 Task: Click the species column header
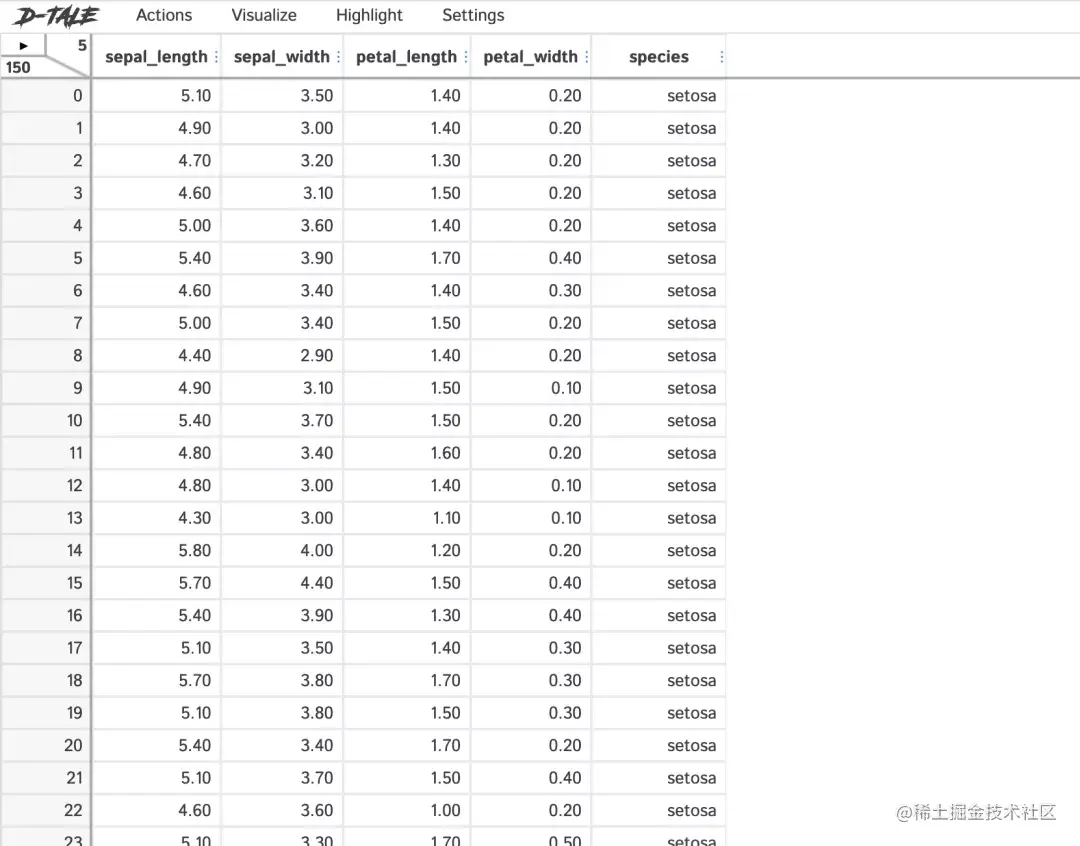(x=658, y=56)
